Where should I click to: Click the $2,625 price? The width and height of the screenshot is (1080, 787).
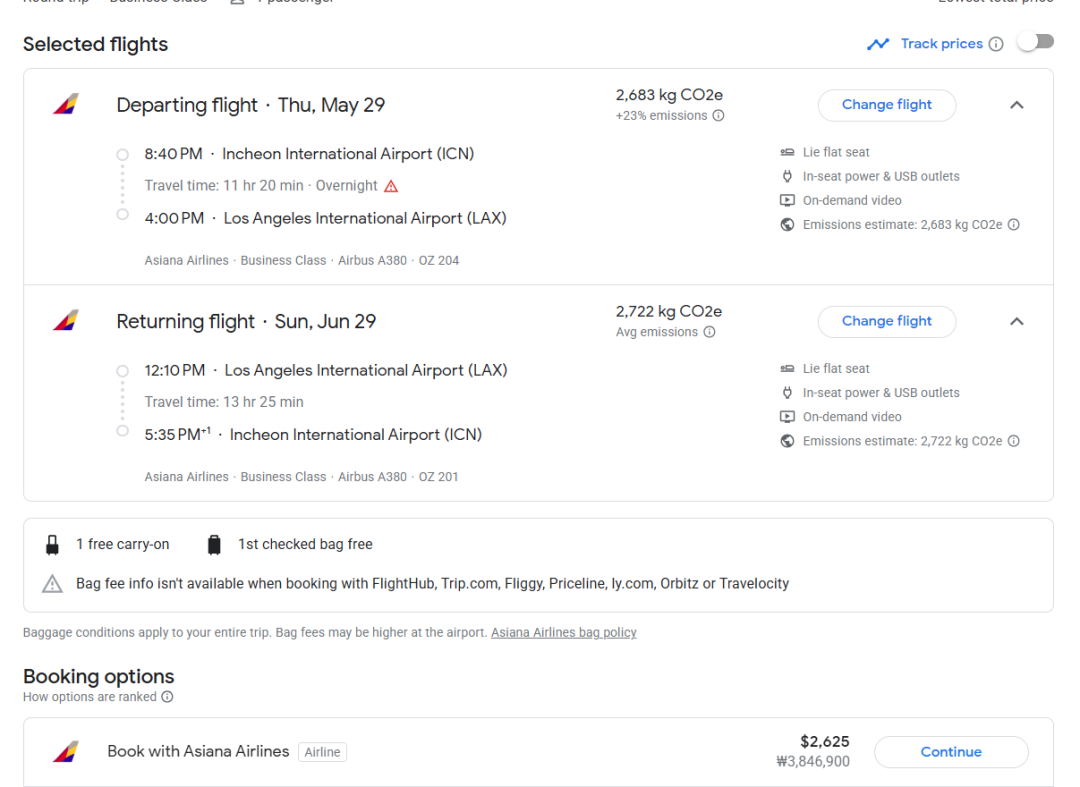[824, 742]
